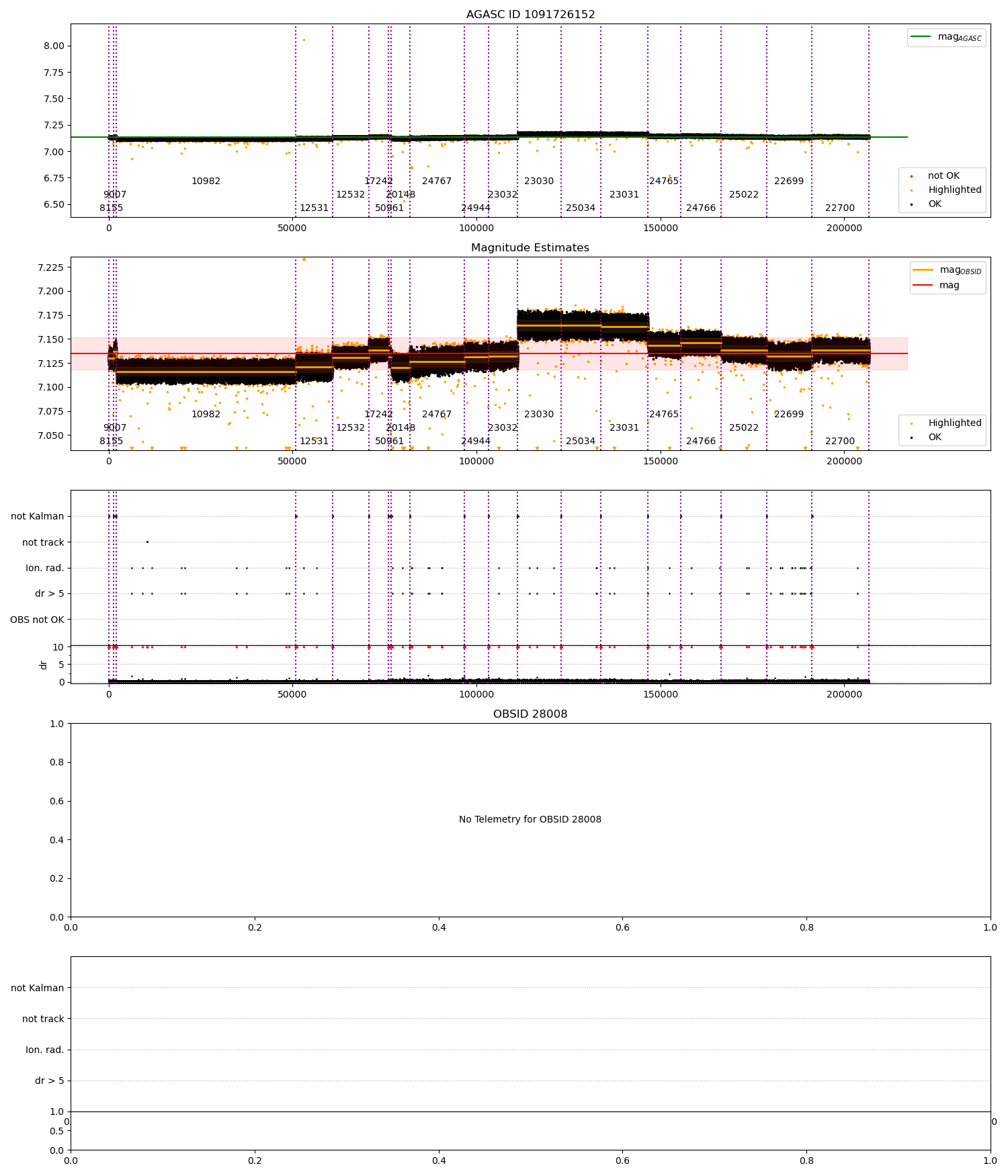
Task: Click the 6.50 y-axis tick label
Action: point(54,205)
